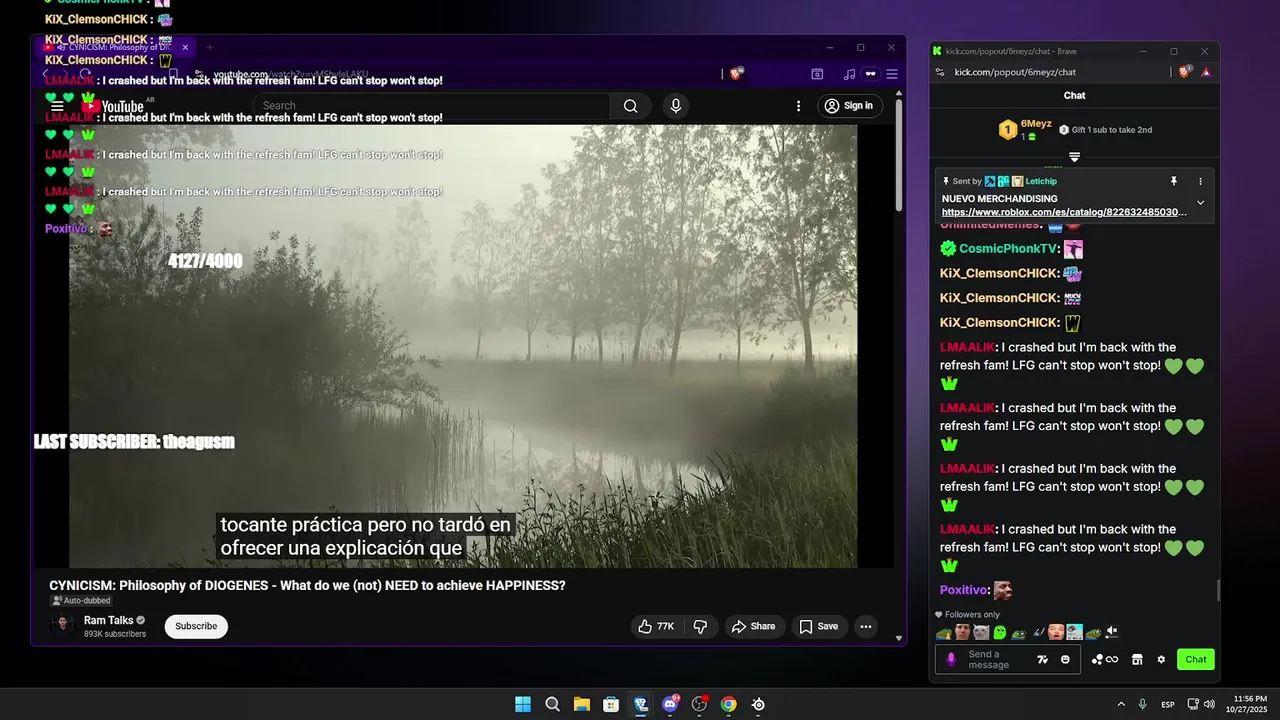The height and width of the screenshot is (720, 1280).
Task: Click the CosmicPhonkTV username in chat
Action: [1008, 249]
